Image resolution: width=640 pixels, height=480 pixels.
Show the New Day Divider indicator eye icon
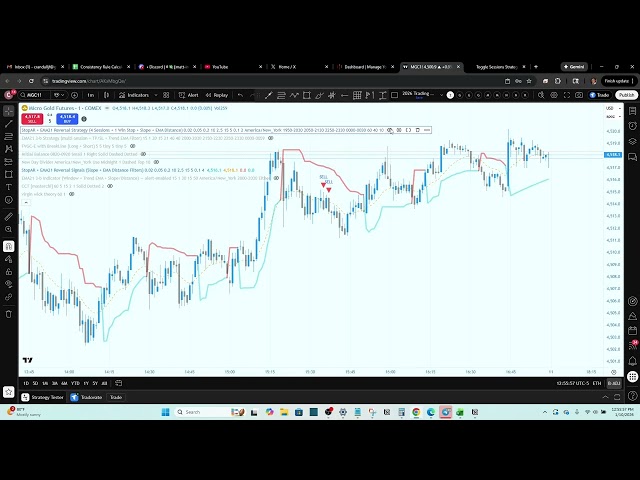[156, 162]
